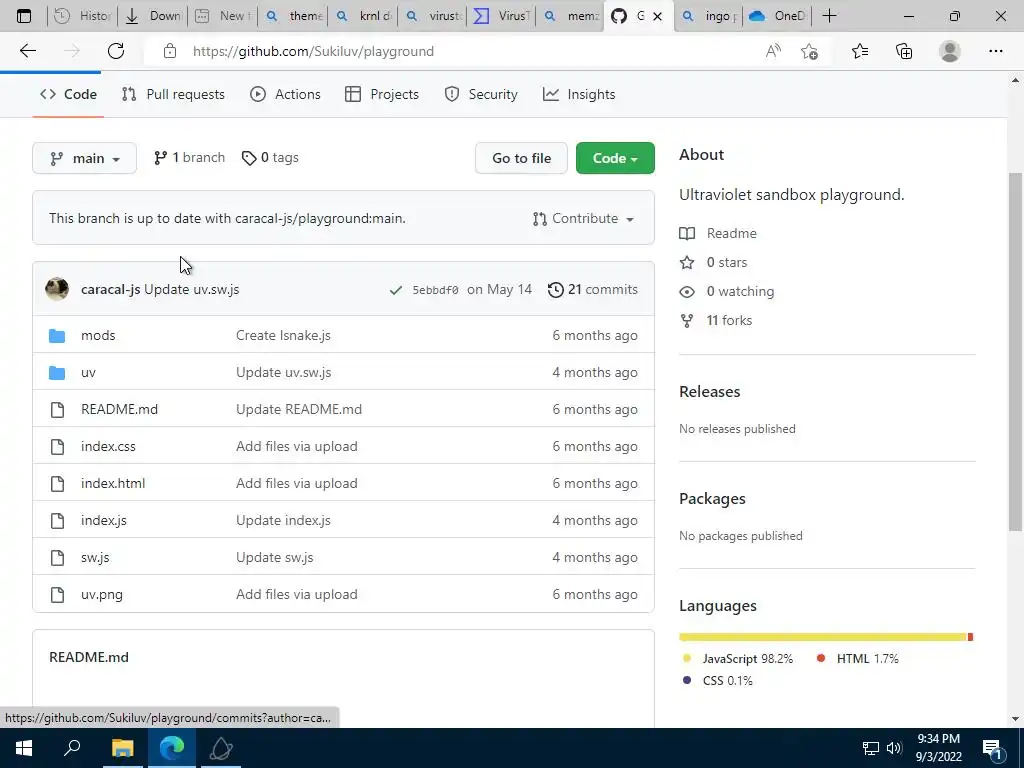Open commit hash 5ebbdf0
The image size is (1024, 768).
(x=435, y=289)
